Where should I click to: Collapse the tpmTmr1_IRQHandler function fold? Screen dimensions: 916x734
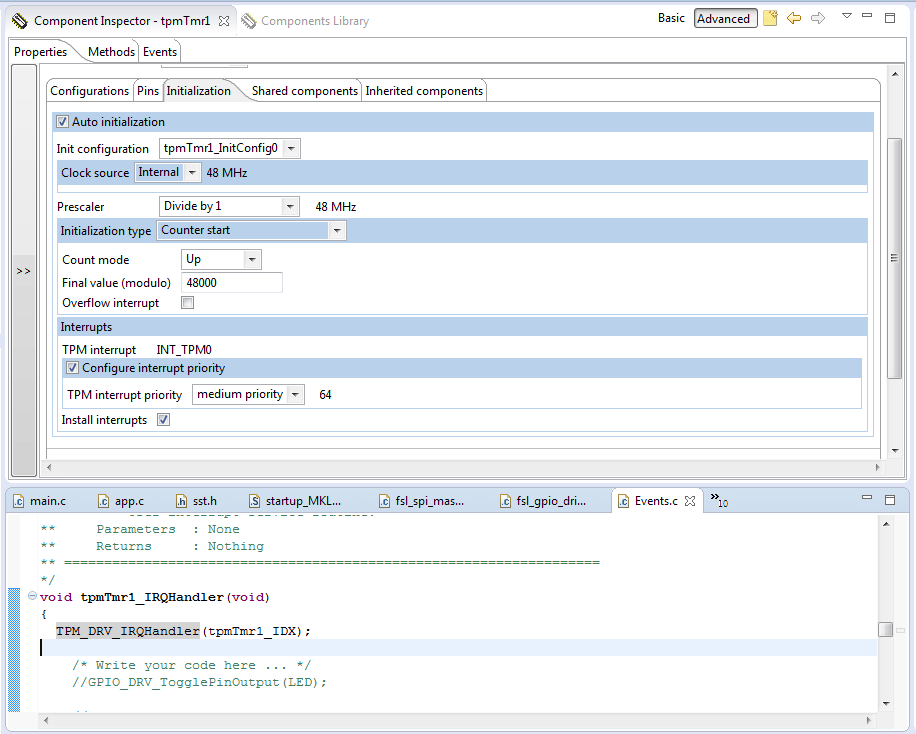pyautogui.click(x=32, y=596)
